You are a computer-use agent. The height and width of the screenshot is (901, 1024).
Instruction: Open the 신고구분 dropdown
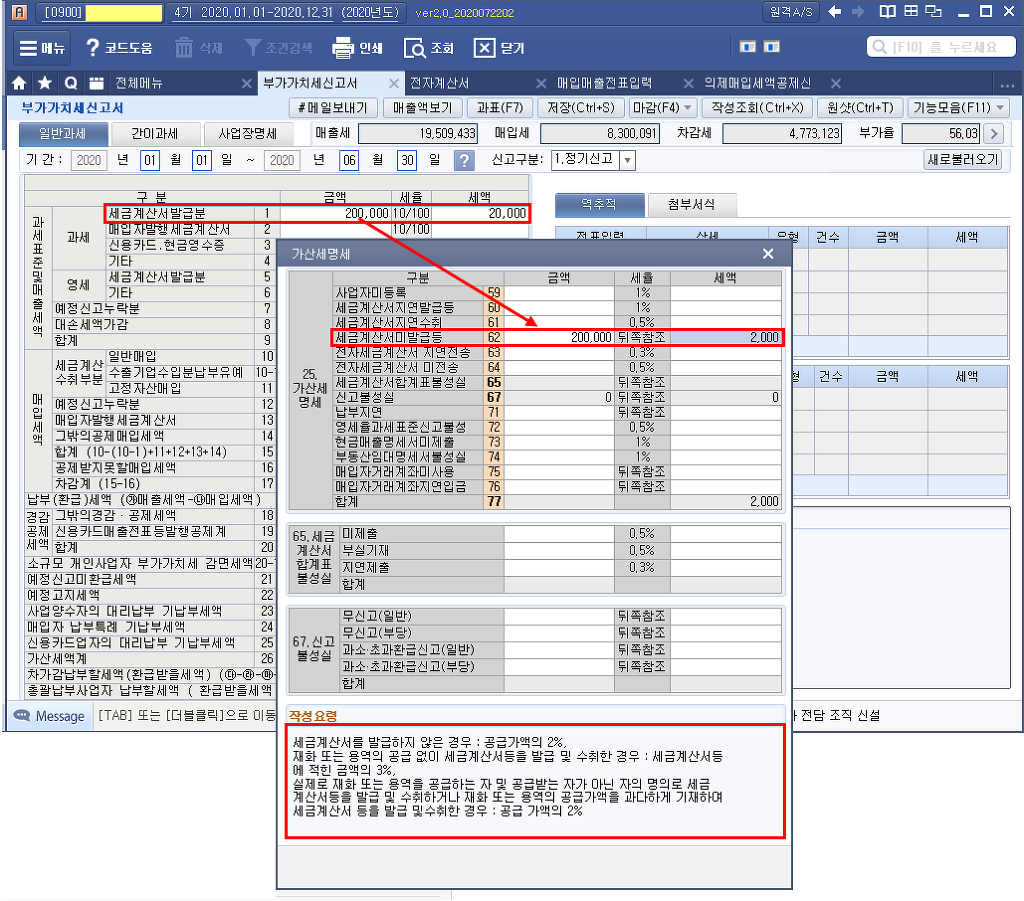pyautogui.click(x=627, y=160)
